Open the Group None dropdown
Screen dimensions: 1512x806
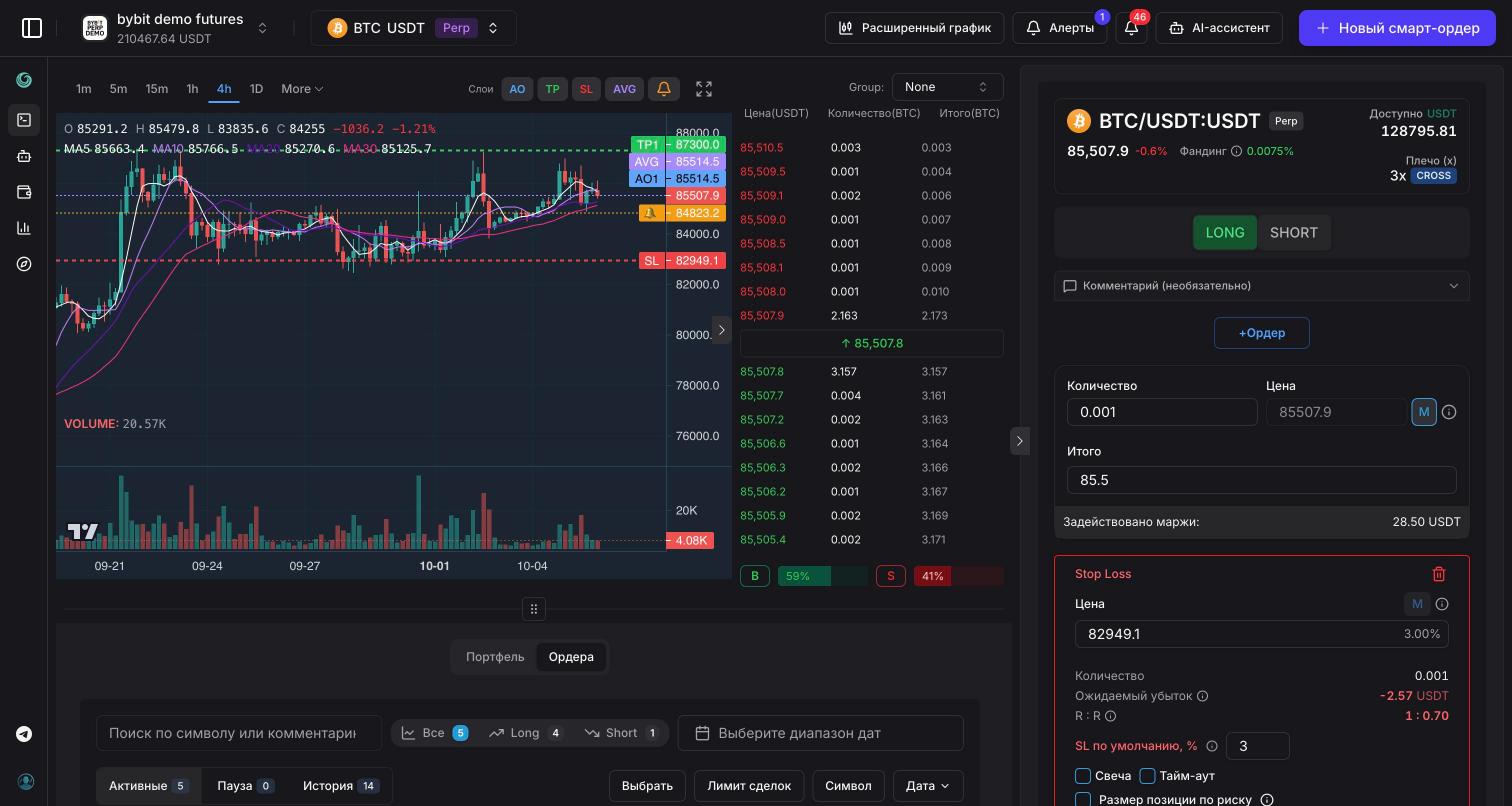coord(948,87)
